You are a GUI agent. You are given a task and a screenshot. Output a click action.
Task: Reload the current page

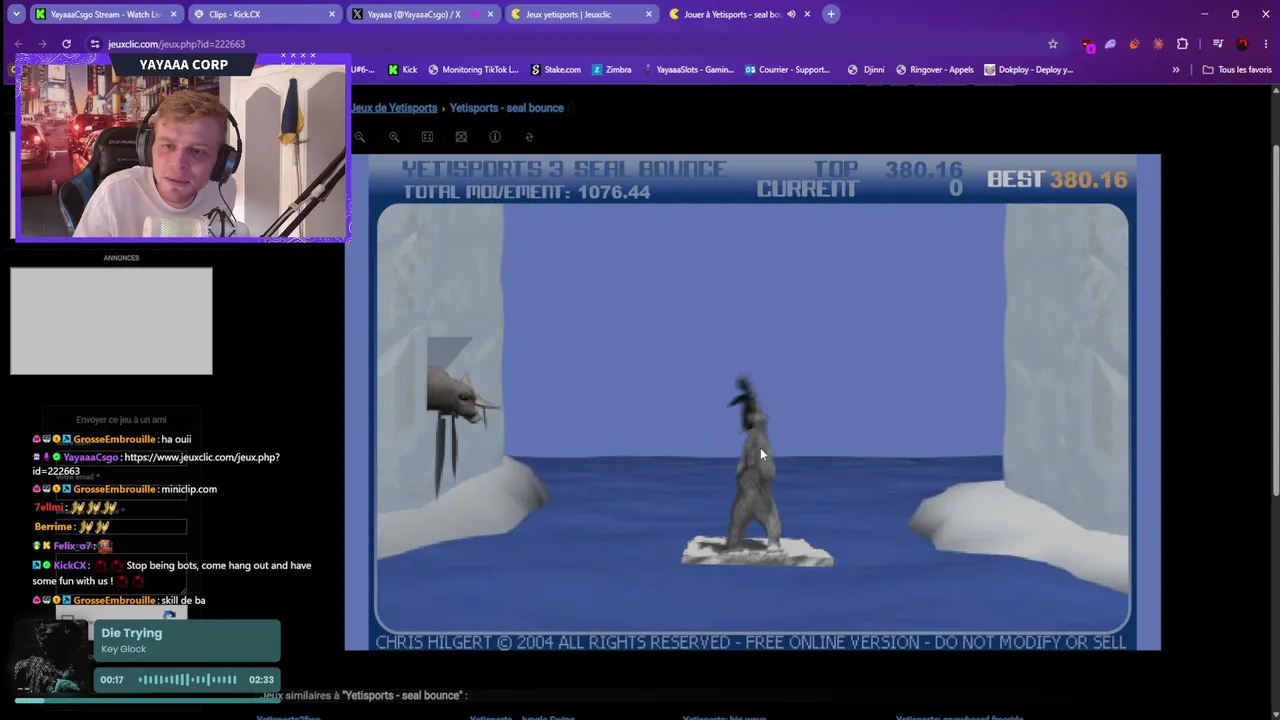point(66,44)
